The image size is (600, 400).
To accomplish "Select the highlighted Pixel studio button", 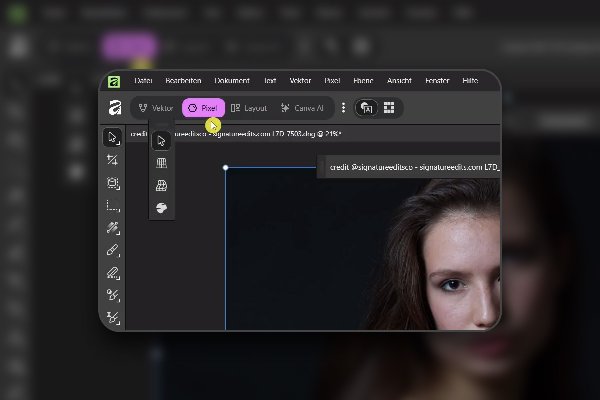I will [x=203, y=108].
